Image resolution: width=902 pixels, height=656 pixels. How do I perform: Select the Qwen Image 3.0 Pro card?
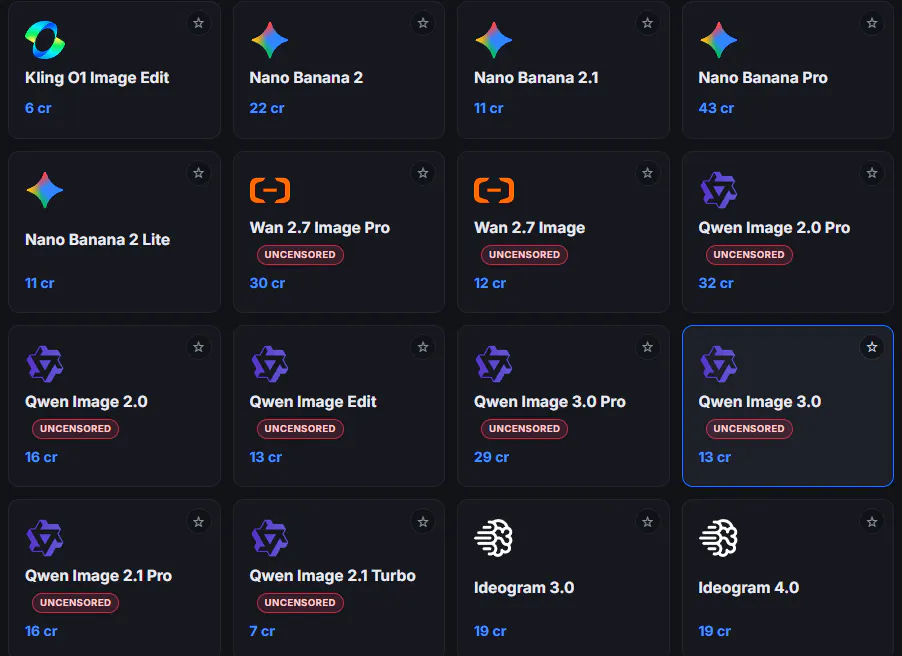(x=563, y=406)
